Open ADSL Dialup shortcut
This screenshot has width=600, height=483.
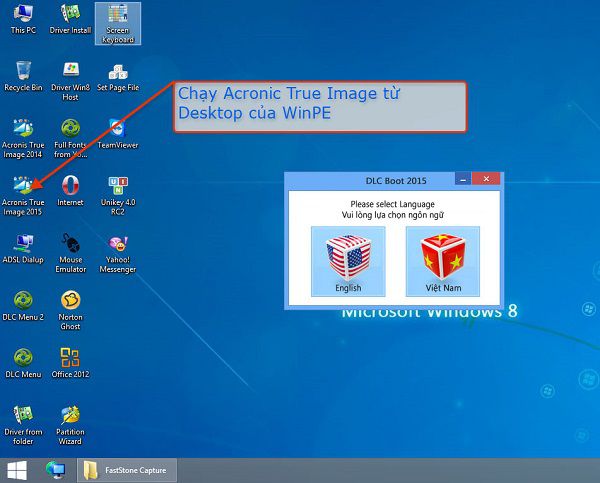[x=23, y=248]
